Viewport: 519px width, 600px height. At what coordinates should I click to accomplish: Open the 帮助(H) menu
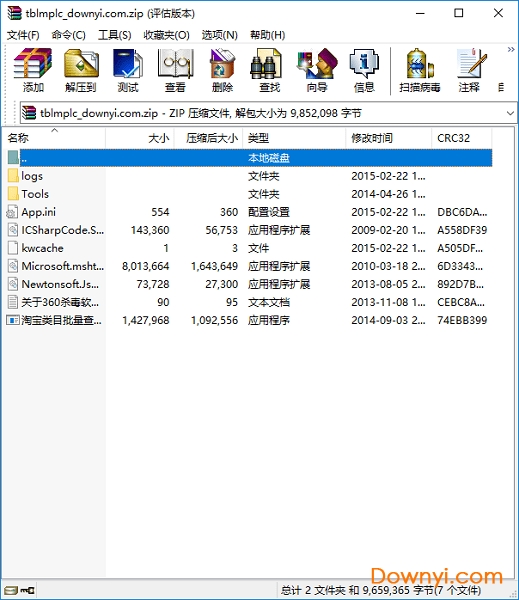pos(268,35)
